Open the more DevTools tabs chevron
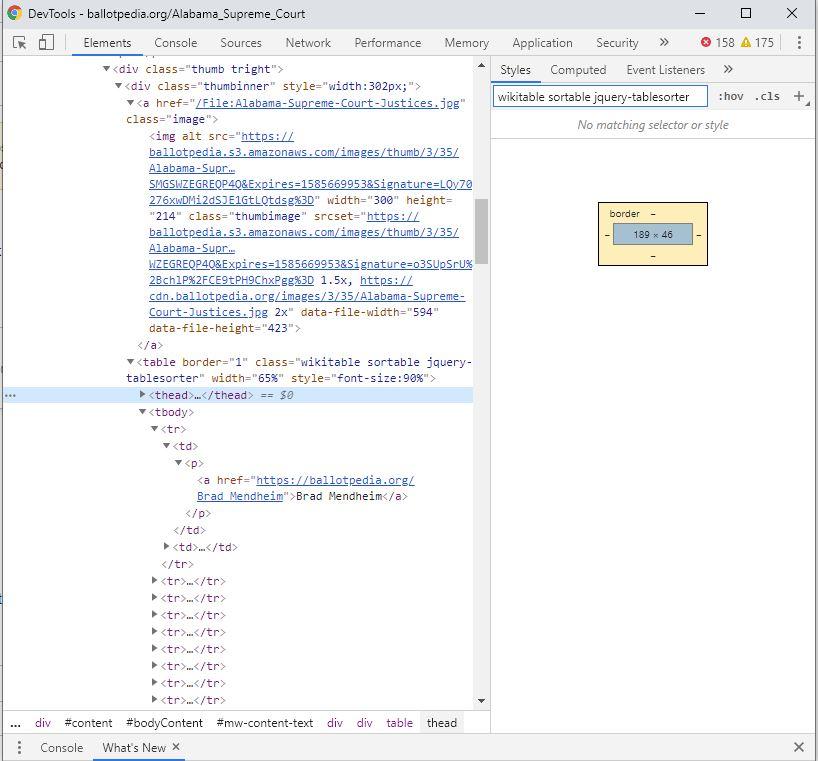Image resolution: width=818 pixels, height=761 pixels. pos(663,43)
